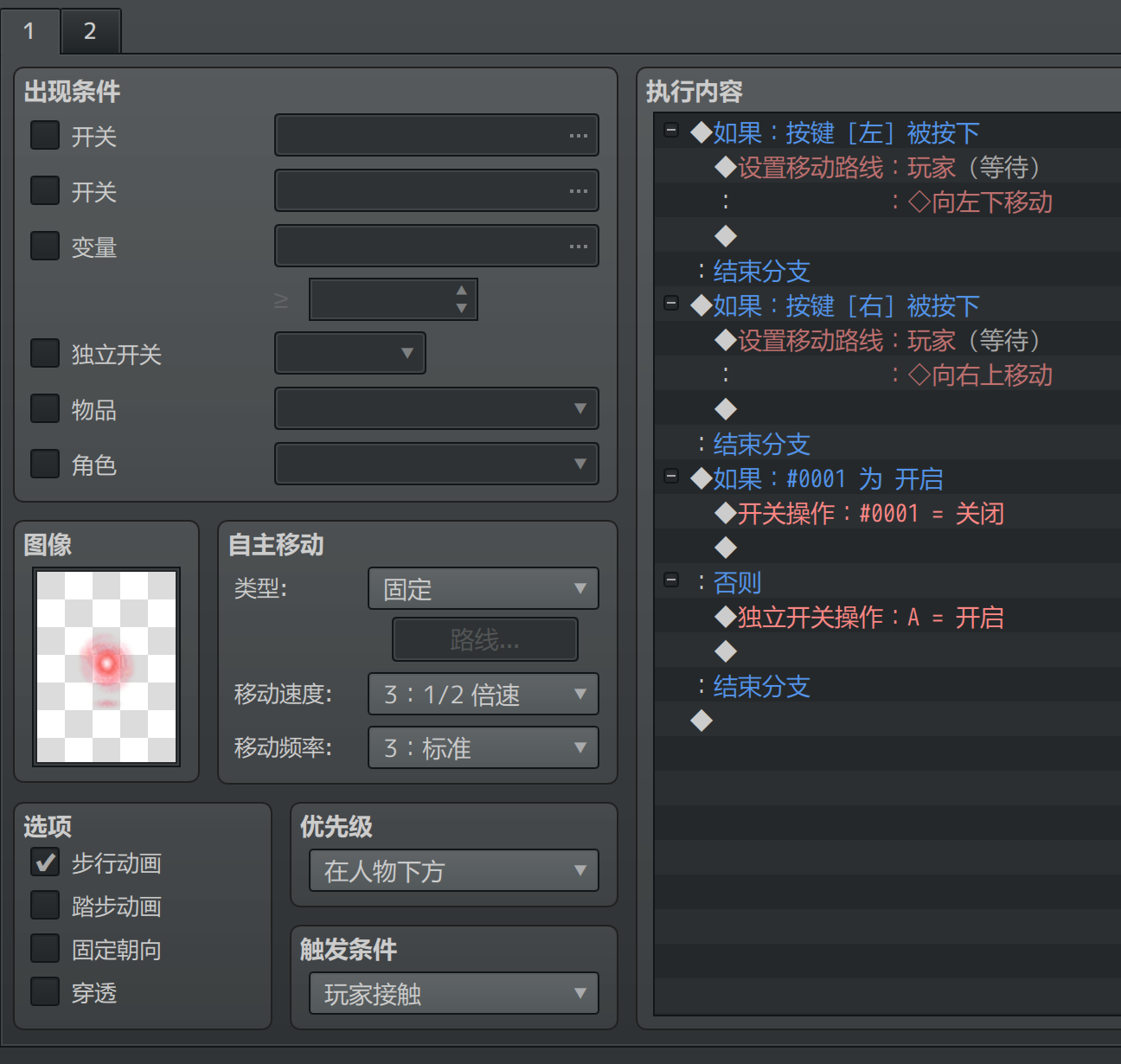
Task: Switch to event page tab 2
Action: tap(90, 31)
